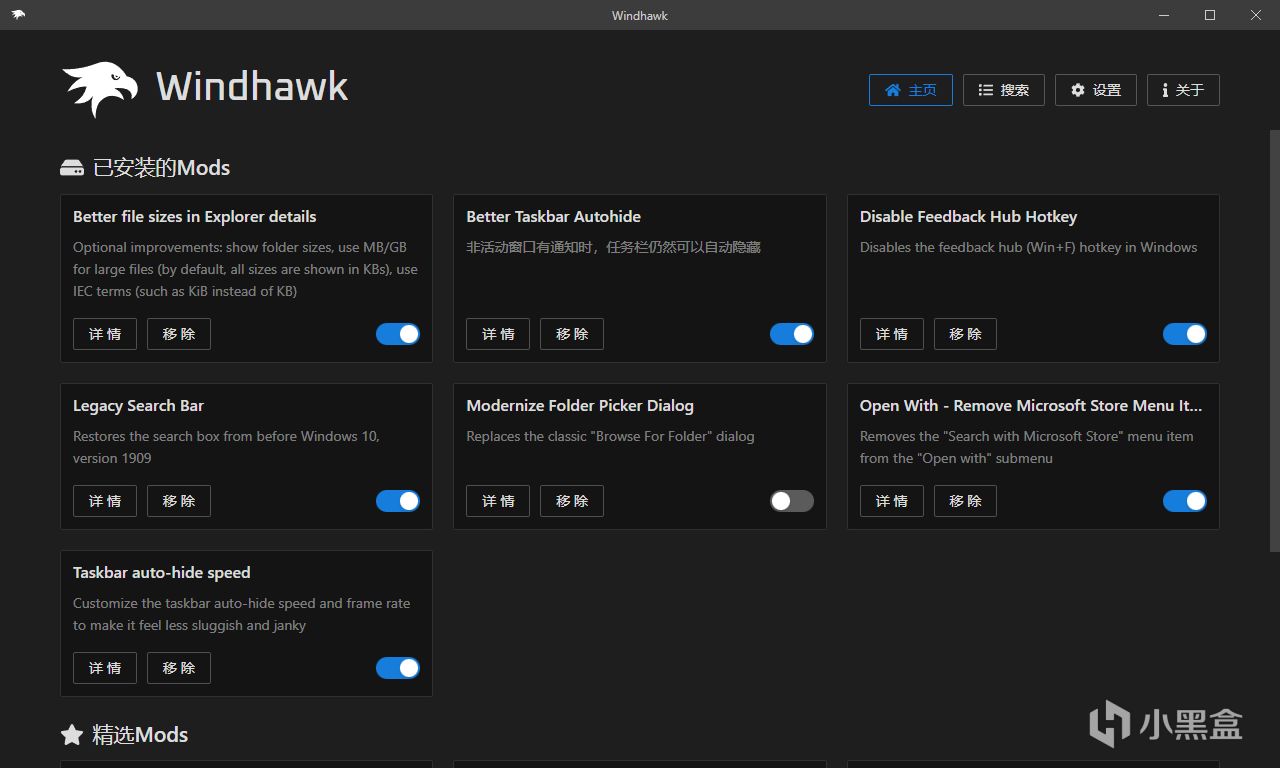Click the Disable Feedback Hub Hotkey title
This screenshot has height=768, width=1280.
[x=968, y=217]
